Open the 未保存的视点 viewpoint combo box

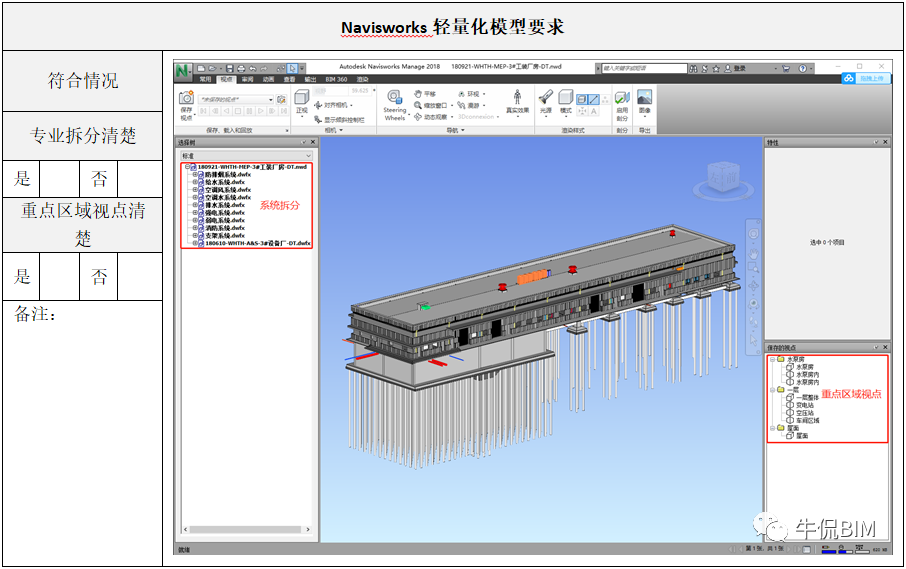236,99
